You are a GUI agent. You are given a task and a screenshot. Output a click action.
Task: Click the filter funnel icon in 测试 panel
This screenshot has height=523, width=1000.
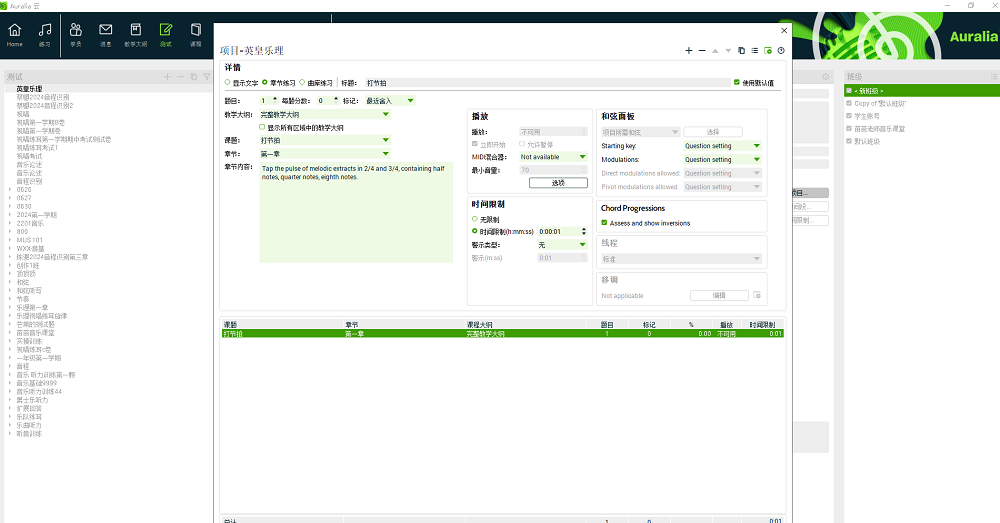tap(207, 77)
